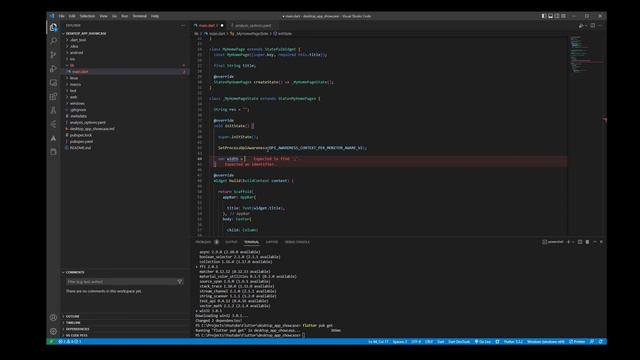
Task: Open the Manage gear icon
Action: click(x=53, y=331)
